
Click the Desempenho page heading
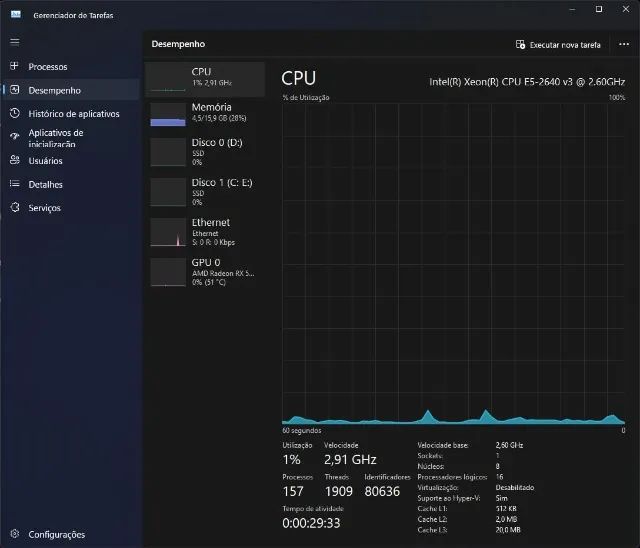pyautogui.click(x=178, y=44)
